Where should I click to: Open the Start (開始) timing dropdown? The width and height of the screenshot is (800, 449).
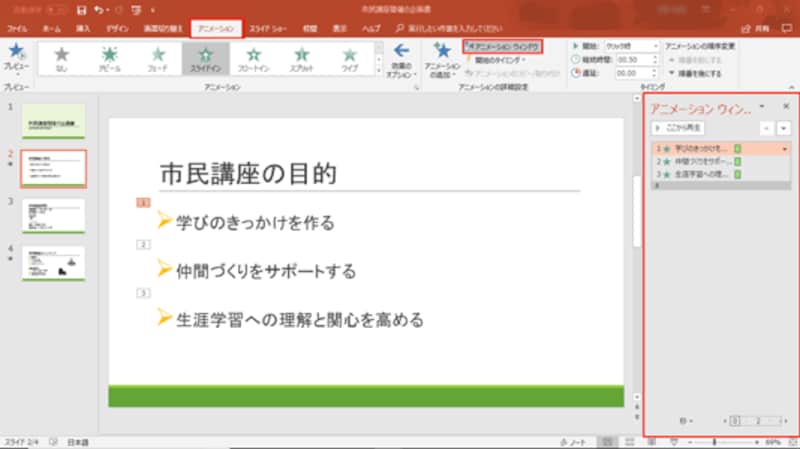tap(632, 46)
